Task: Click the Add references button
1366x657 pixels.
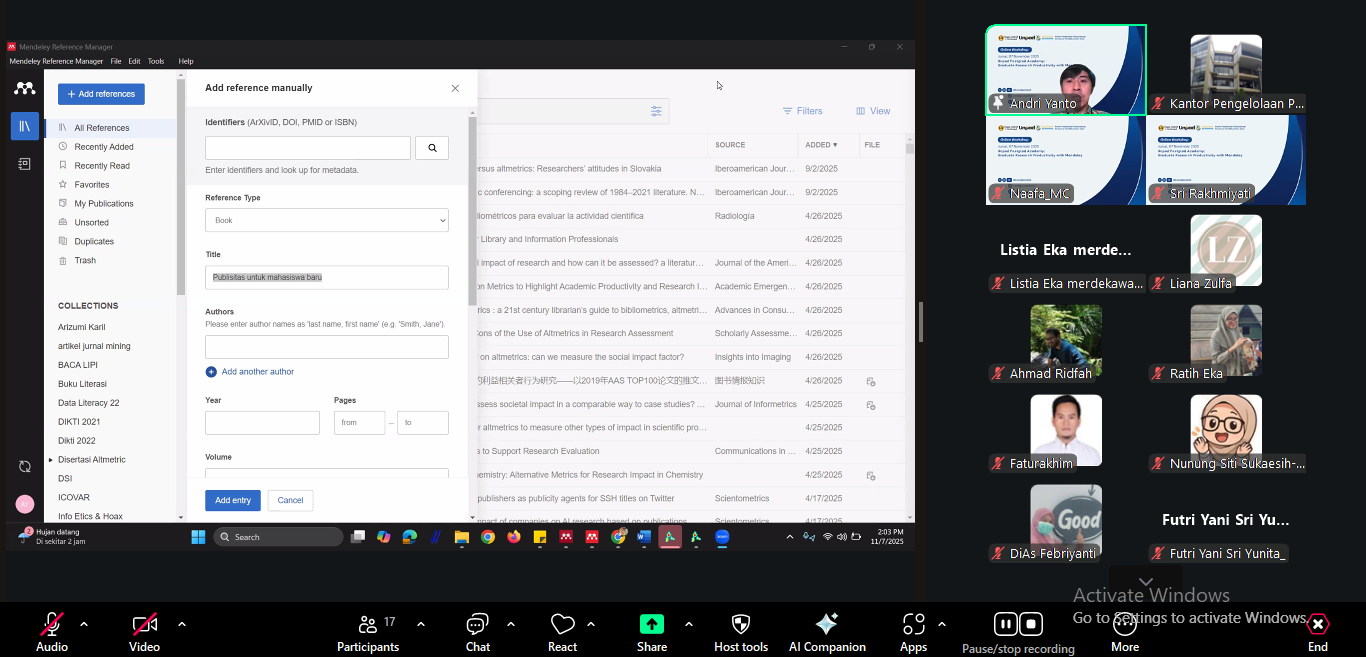Action: [101, 94]
